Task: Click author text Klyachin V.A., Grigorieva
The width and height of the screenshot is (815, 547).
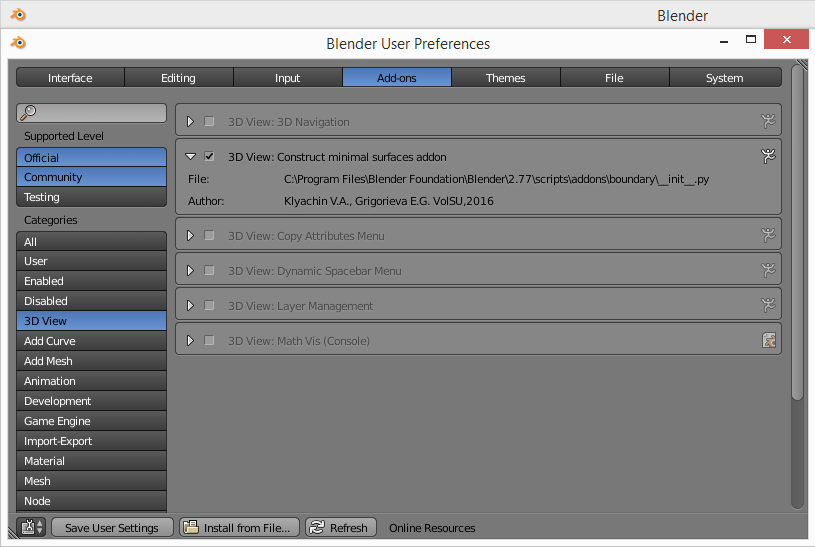Action: click(389, 201)
